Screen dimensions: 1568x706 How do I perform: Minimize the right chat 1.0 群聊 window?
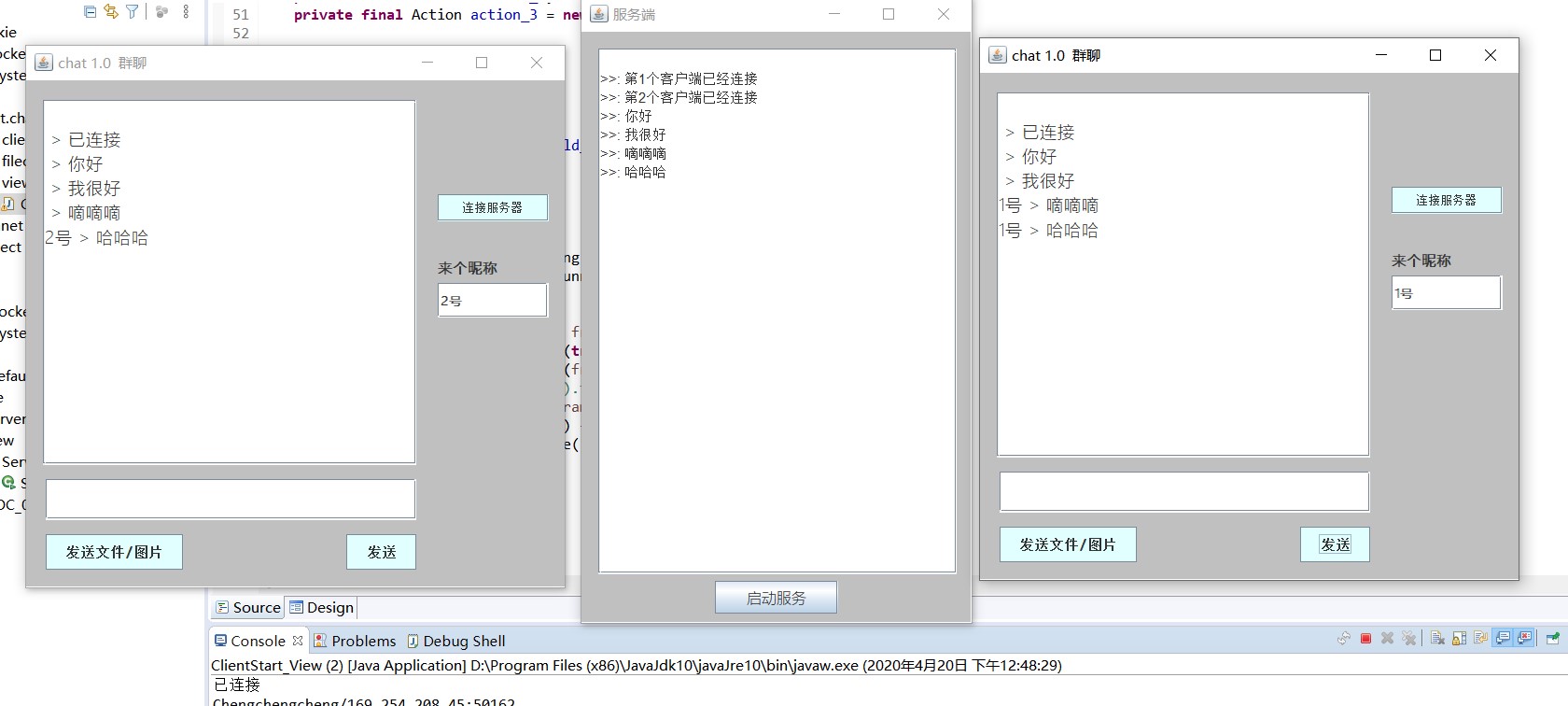point(1381,55)
